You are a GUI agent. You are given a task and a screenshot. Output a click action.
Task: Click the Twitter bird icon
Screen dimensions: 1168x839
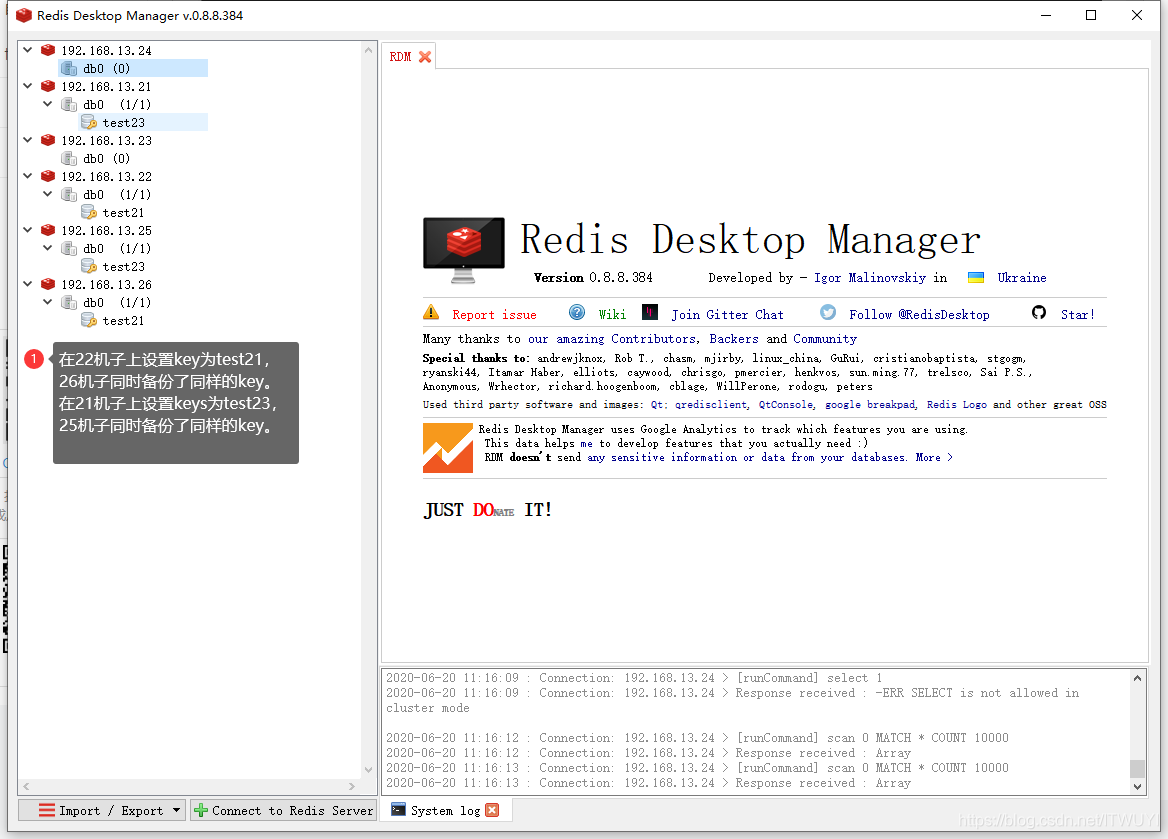click(828, 312)
